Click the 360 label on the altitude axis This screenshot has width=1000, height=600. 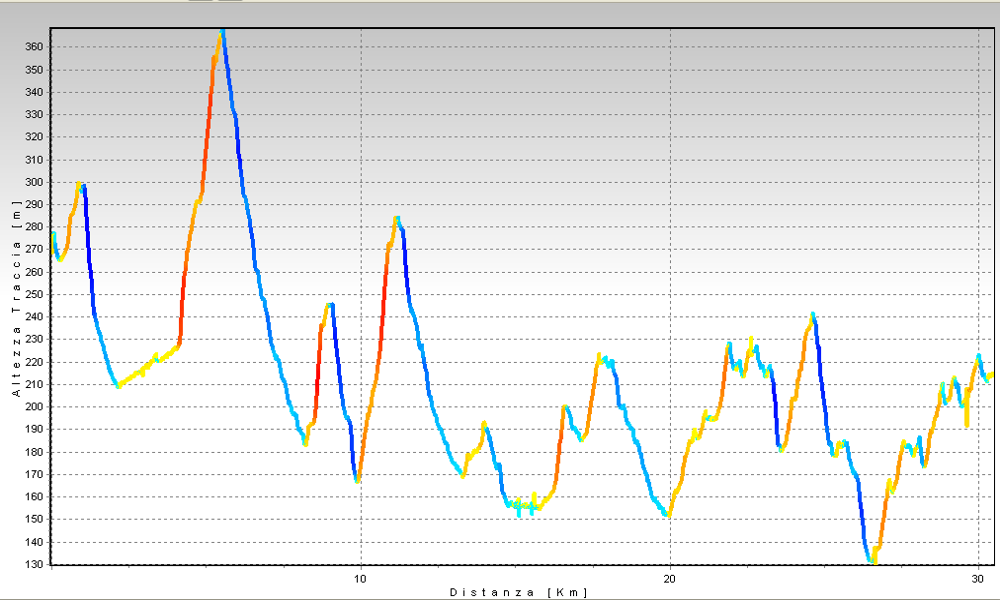point(33,47)
